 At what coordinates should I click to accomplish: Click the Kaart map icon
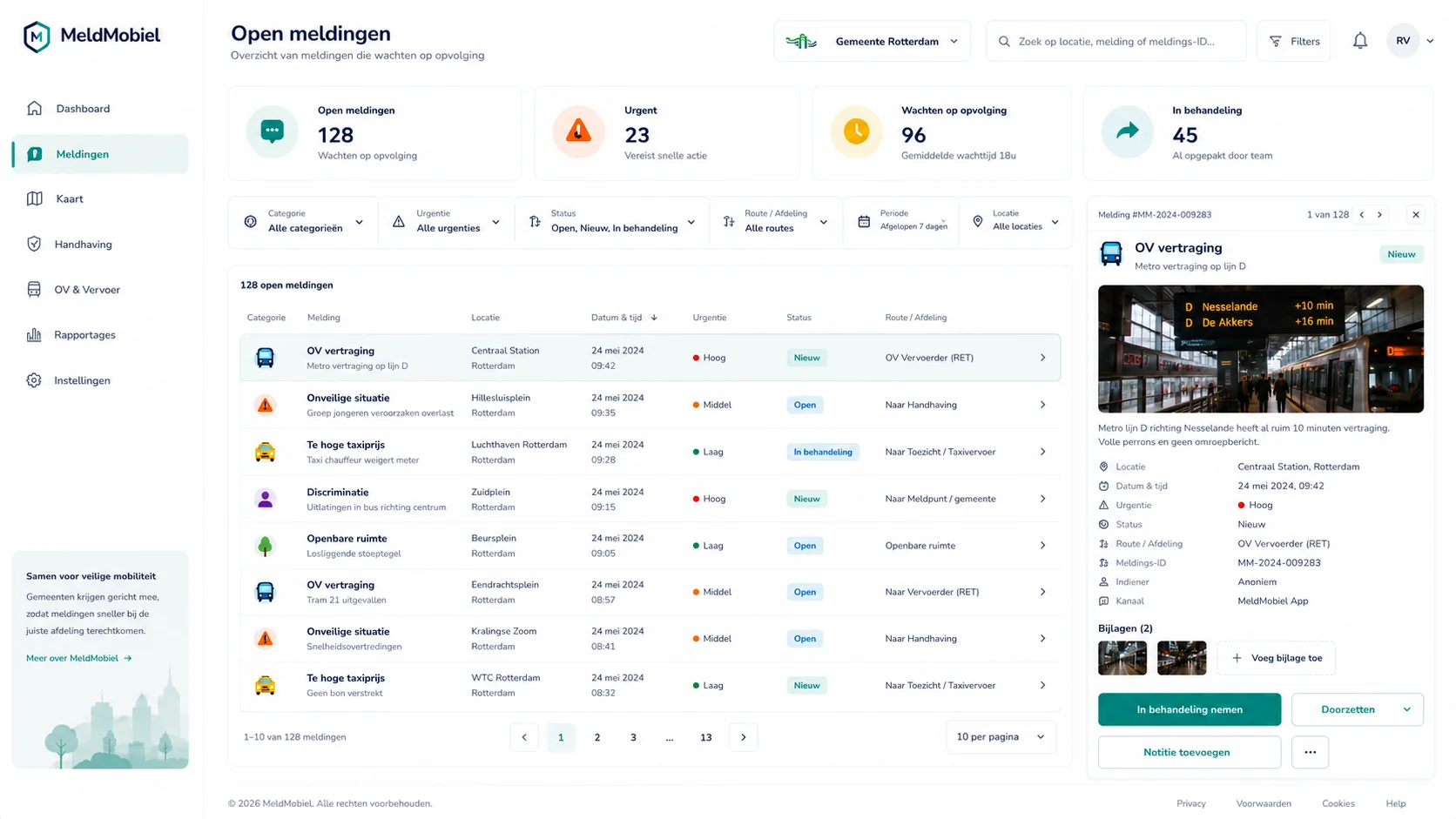(x=34, y=198)
